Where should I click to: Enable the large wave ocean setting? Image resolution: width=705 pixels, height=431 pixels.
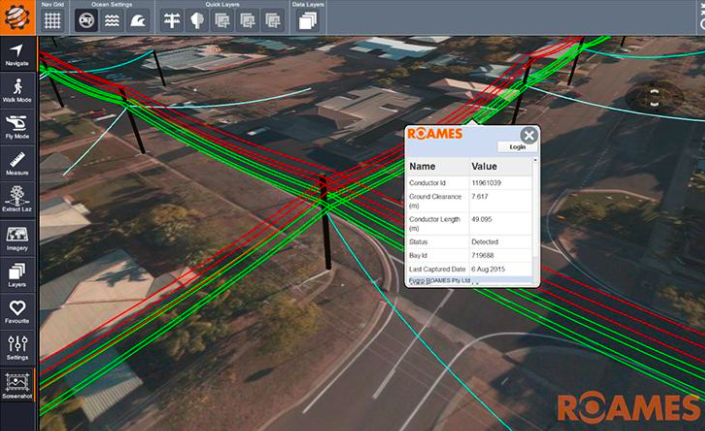tap(139, 20)
